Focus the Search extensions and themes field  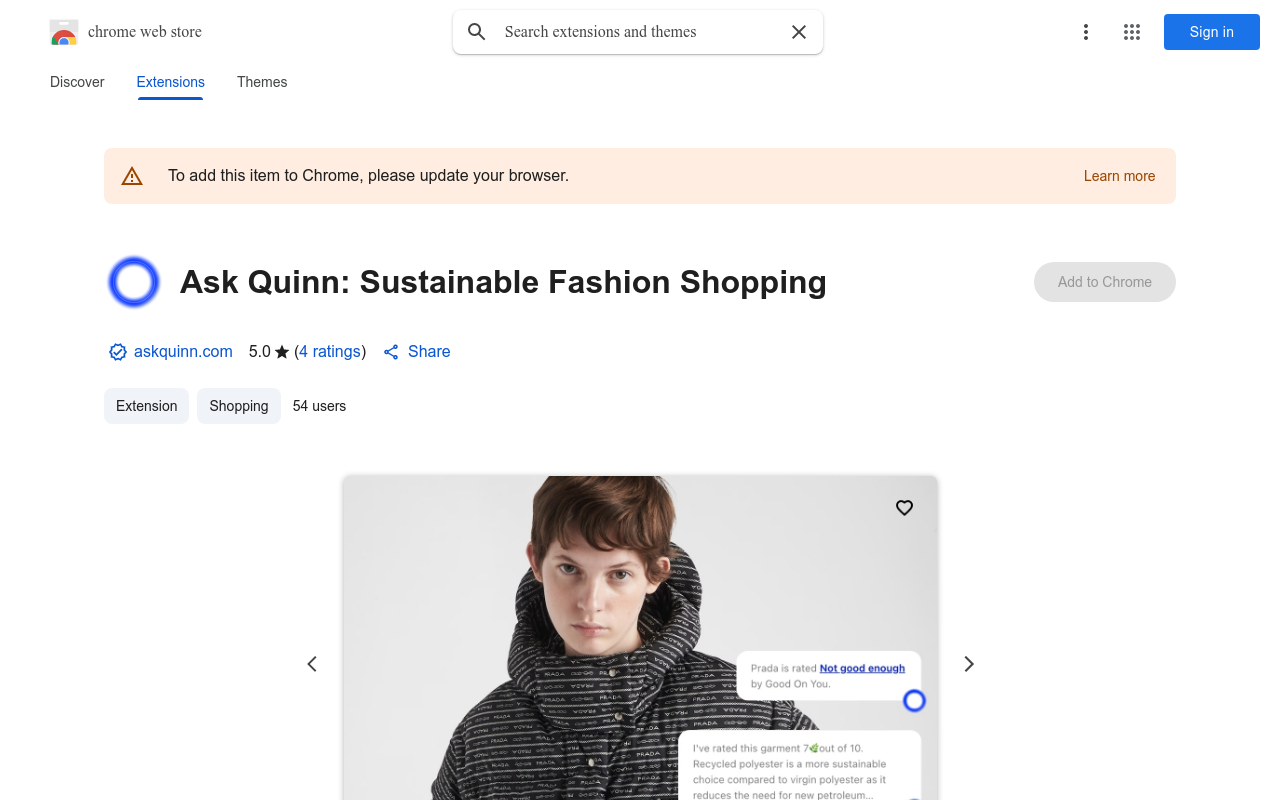coord(638,32)
